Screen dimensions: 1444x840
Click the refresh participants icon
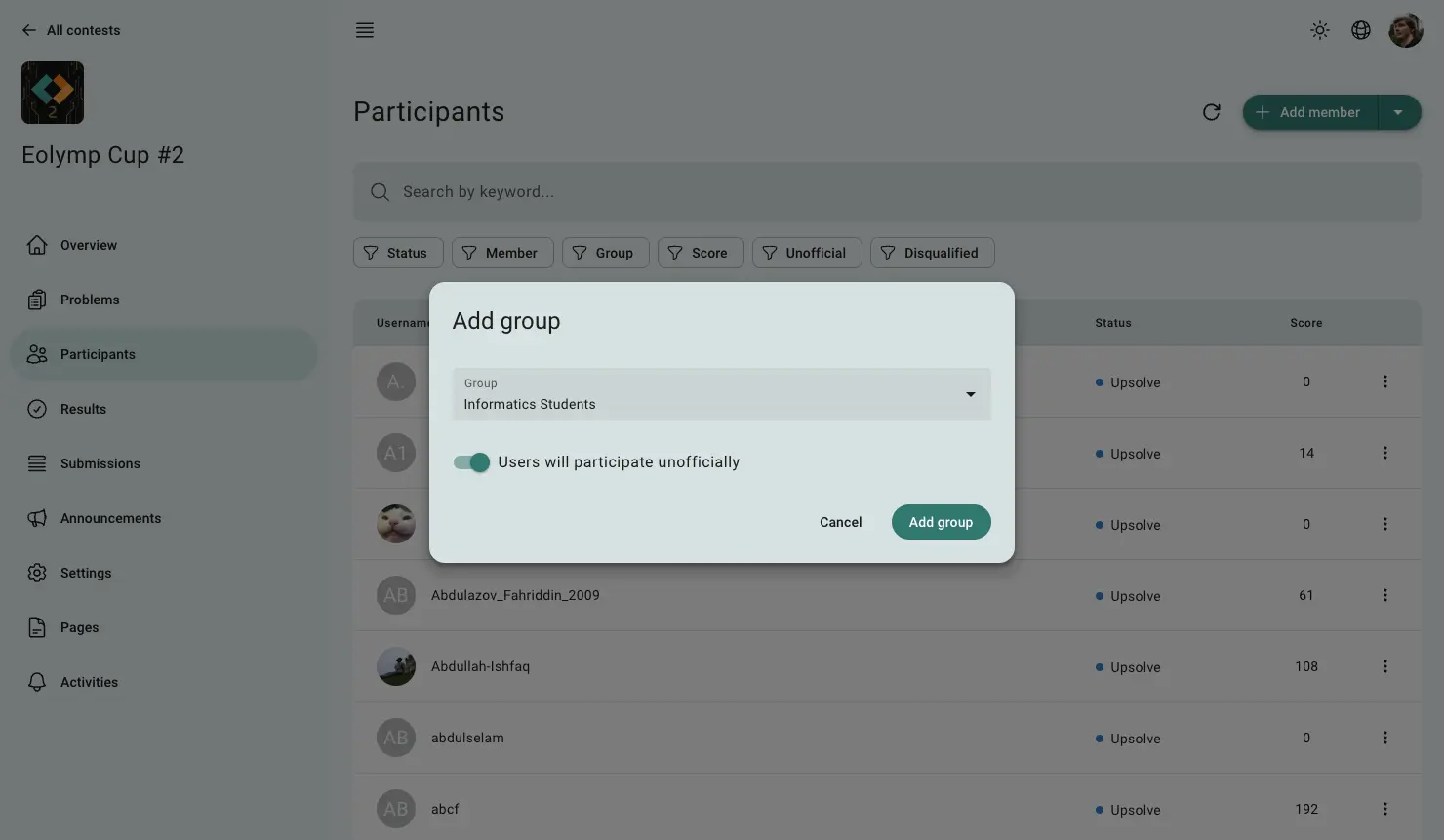coord(1212,112)
